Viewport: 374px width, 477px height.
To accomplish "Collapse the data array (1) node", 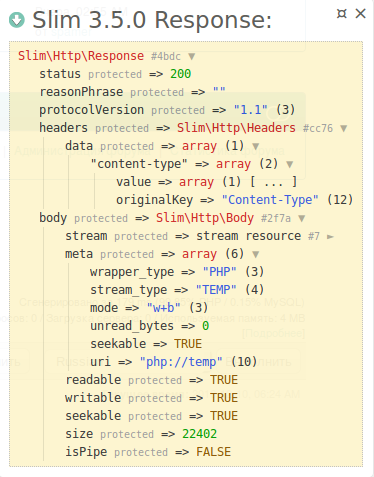I will tap(256, 146).
